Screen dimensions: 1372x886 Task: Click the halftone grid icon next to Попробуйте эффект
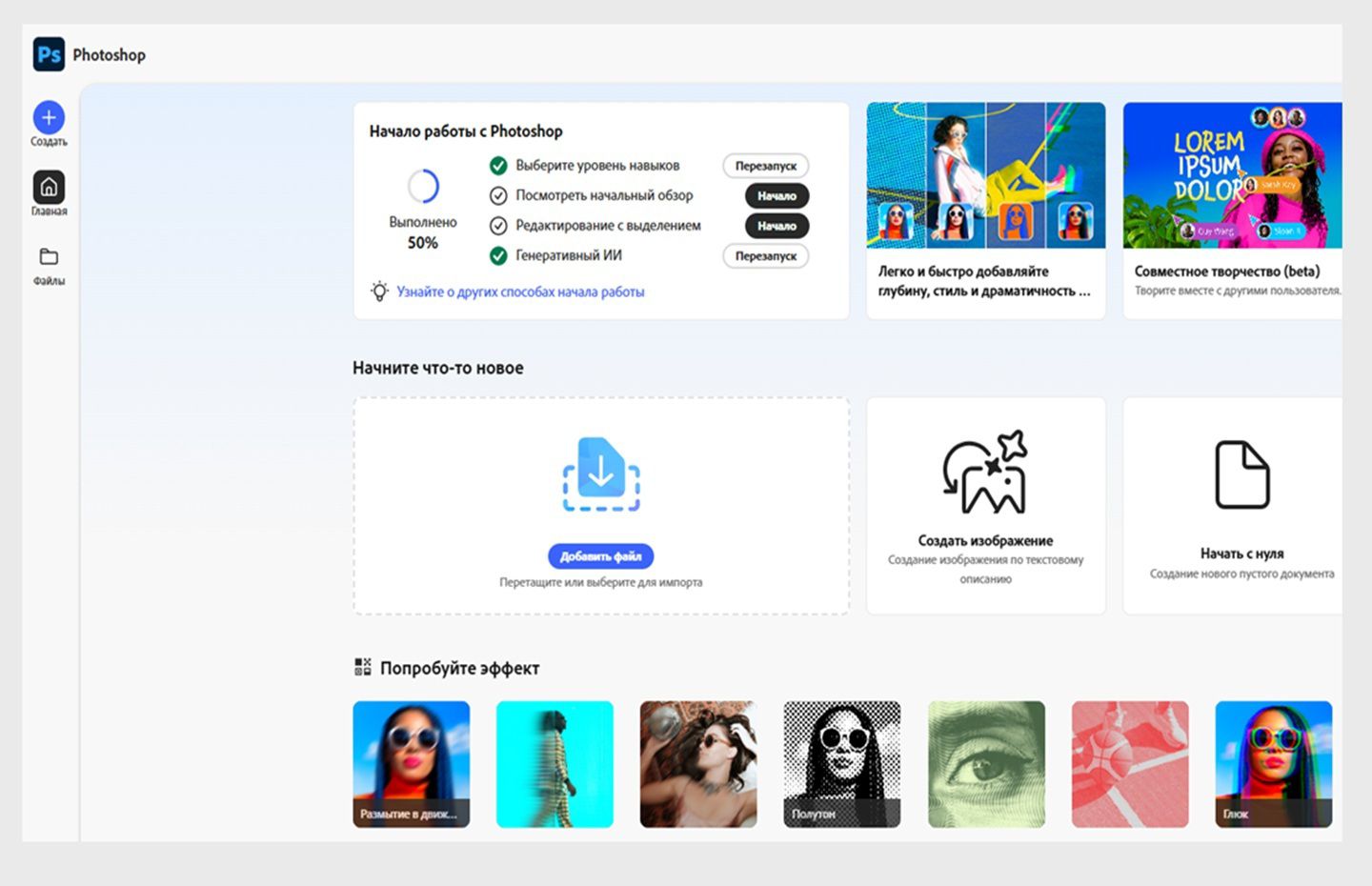(362, 667)
